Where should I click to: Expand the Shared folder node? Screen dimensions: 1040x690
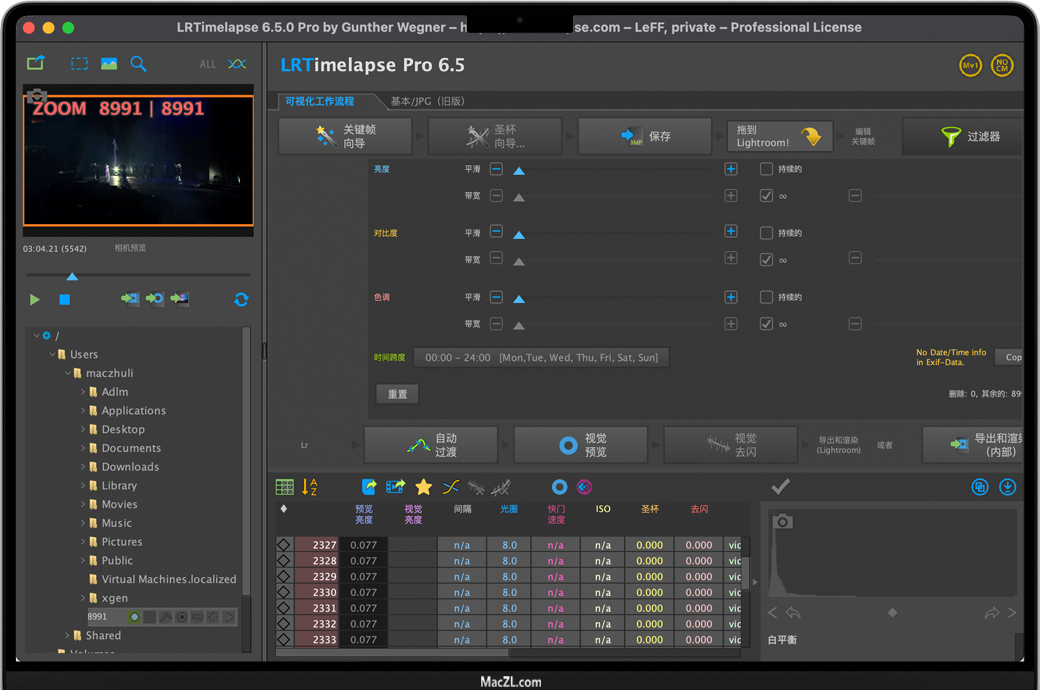coord(67,635)
